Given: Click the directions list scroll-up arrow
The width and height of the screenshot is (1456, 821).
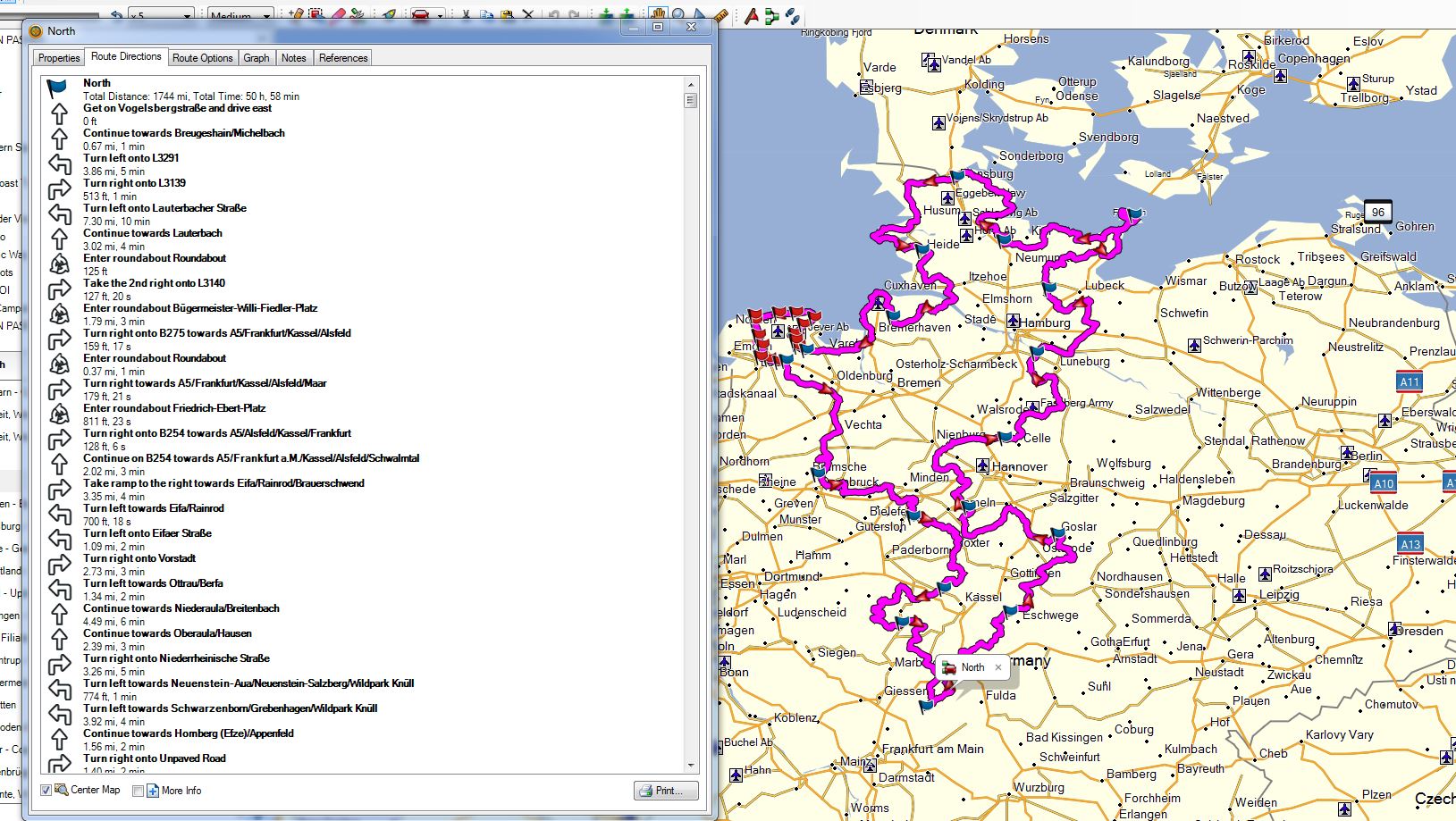Looking at the screenshot, I should click(691, 85).
